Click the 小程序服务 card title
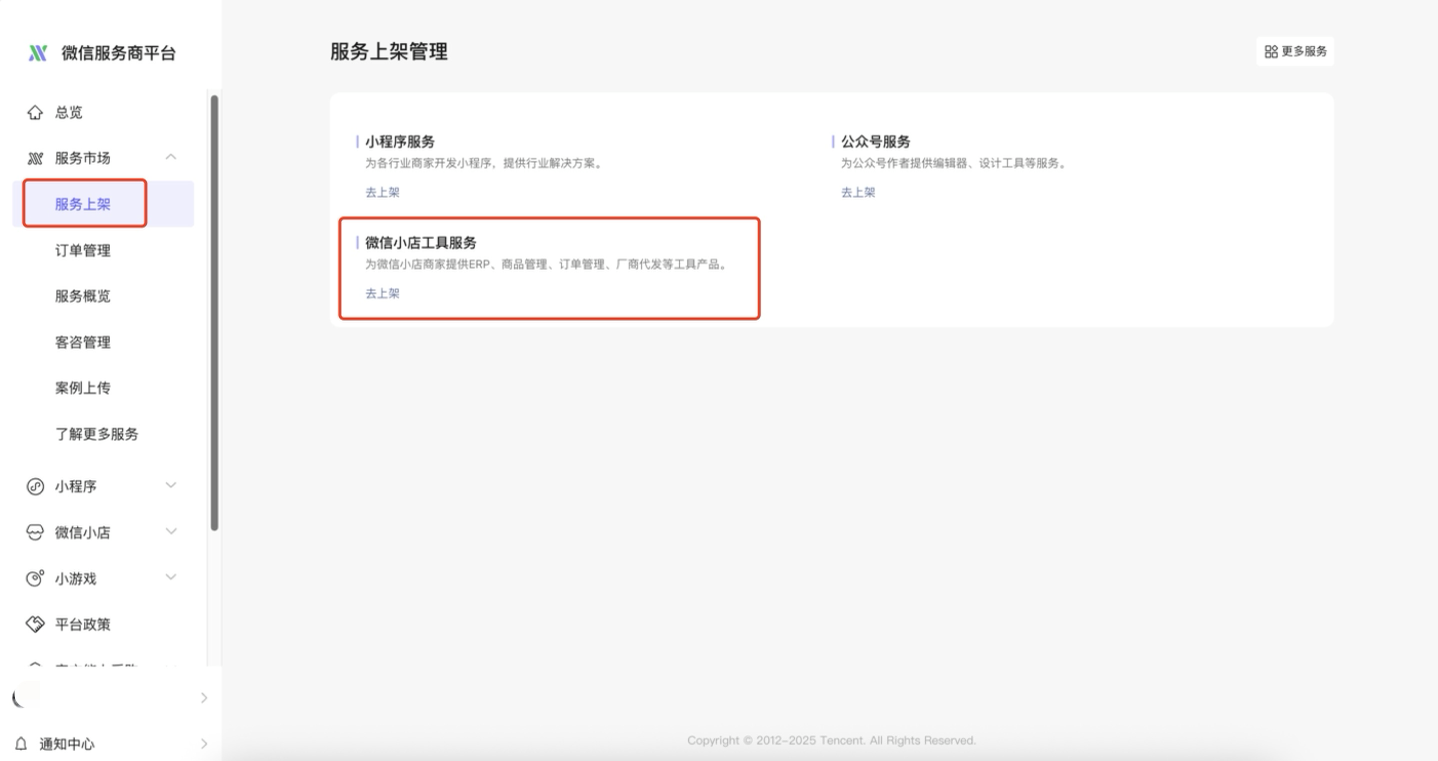 [400, 142]
